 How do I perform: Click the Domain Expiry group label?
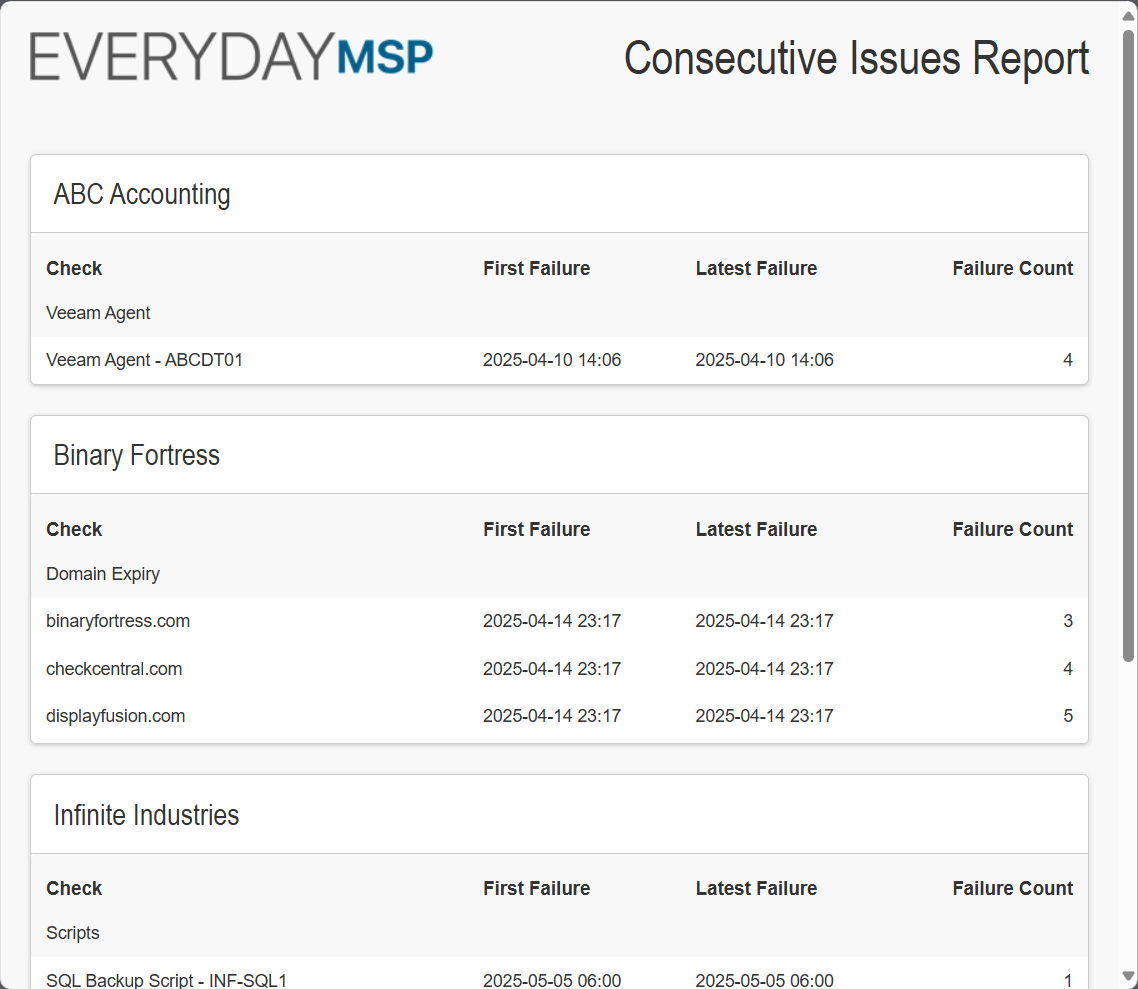click(103, 574)
